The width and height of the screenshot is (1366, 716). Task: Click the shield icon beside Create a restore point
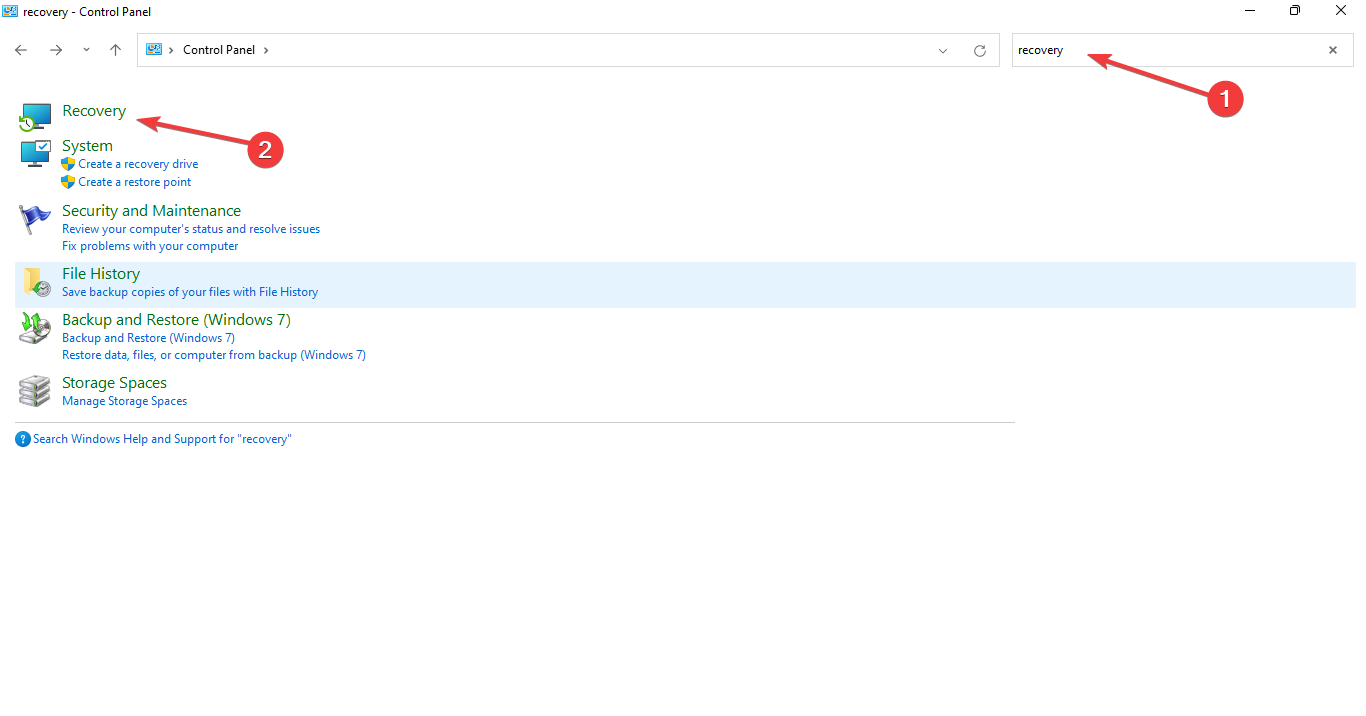pos(68,182)
